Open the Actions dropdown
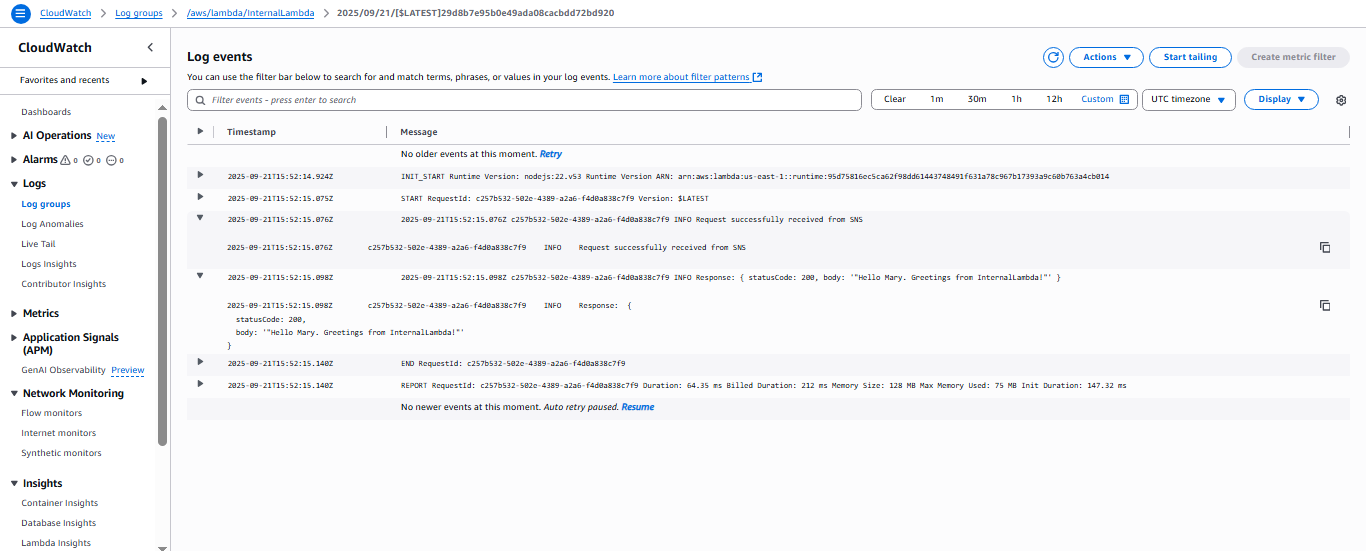Viewport: 1366px width, 551px height. click(1106, 57)
